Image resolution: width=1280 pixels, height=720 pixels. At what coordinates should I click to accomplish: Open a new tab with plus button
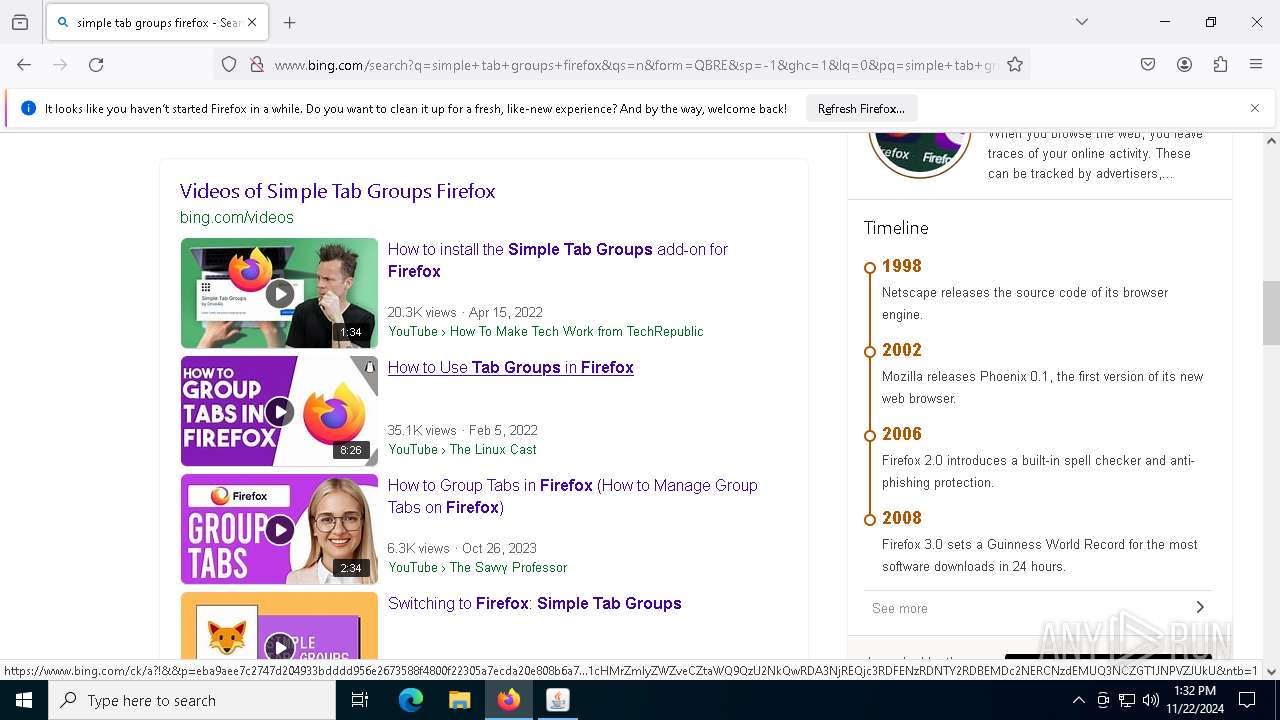coord(290,22)
